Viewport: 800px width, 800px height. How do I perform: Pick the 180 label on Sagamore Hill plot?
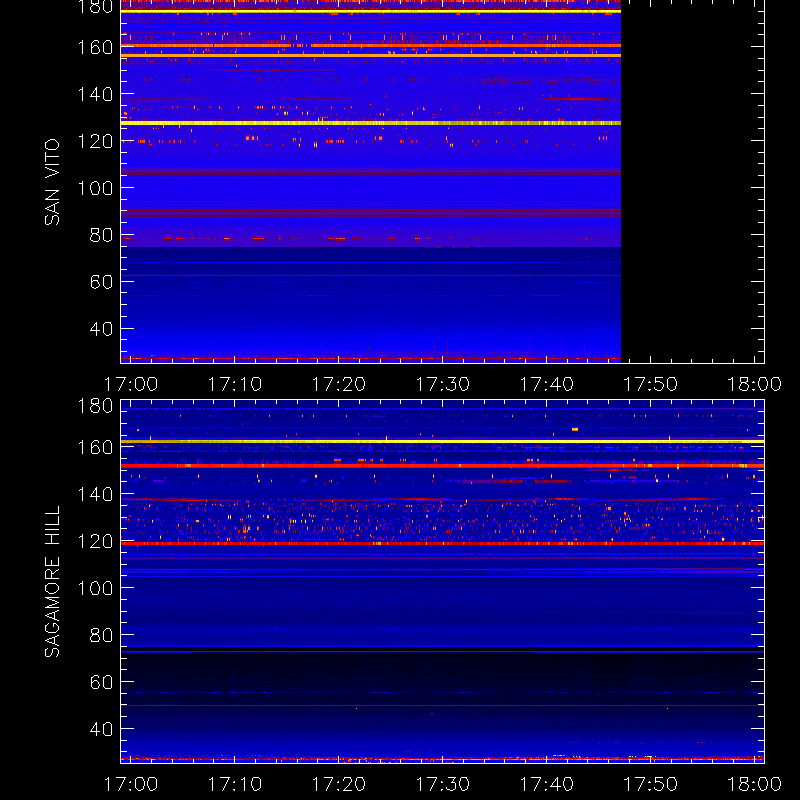coord(95,406)
